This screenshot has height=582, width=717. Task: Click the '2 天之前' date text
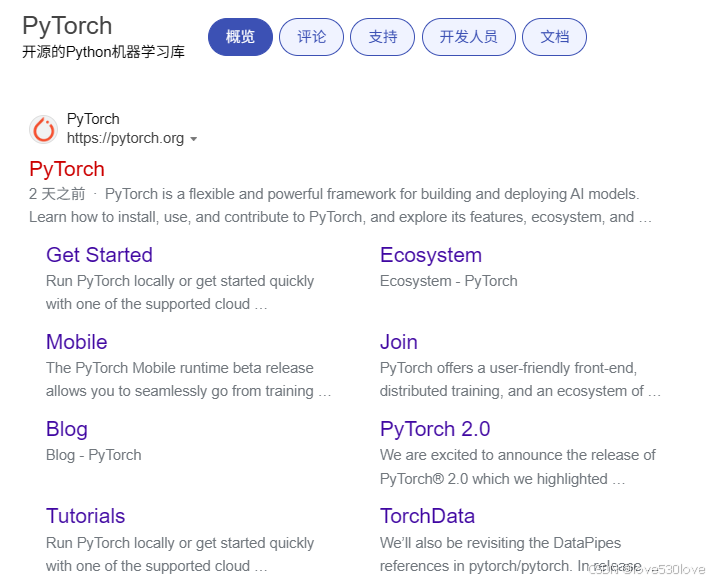[57, 194]
